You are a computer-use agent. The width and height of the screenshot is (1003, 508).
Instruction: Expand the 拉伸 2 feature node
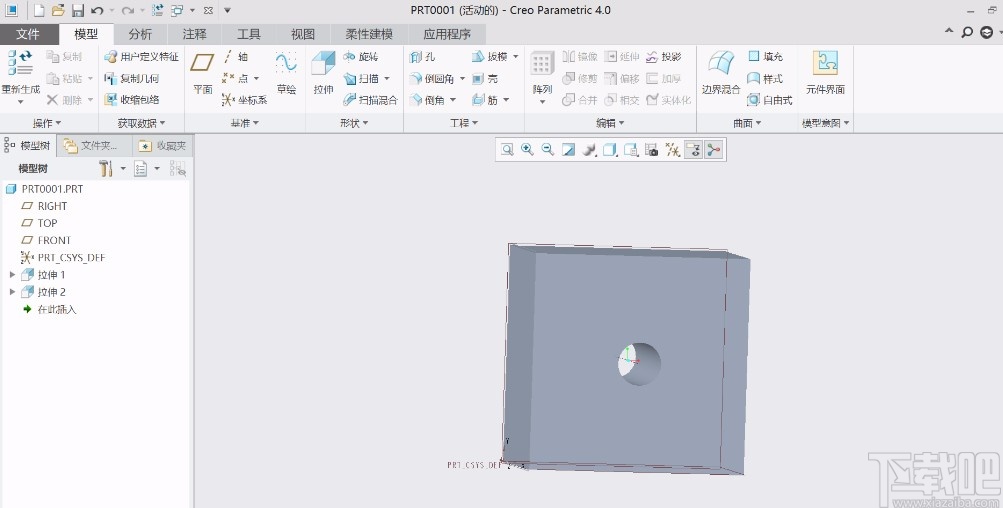pos(12,292)
